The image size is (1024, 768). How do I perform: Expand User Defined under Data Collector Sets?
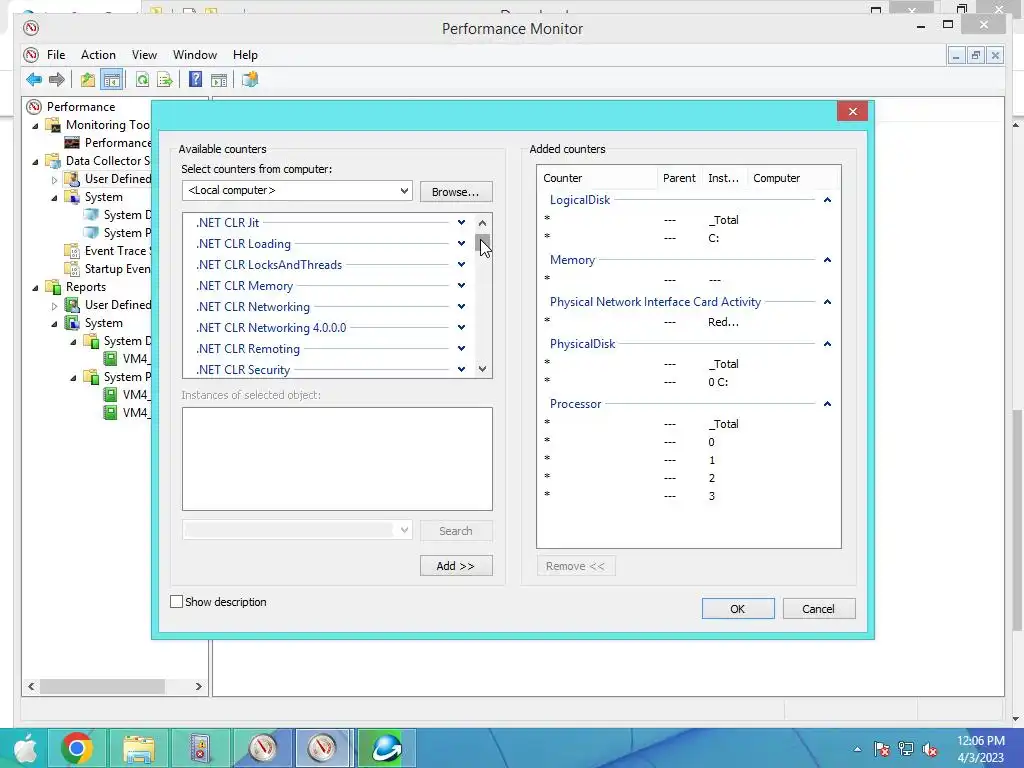pyautogui.click(x=54, y=179)
